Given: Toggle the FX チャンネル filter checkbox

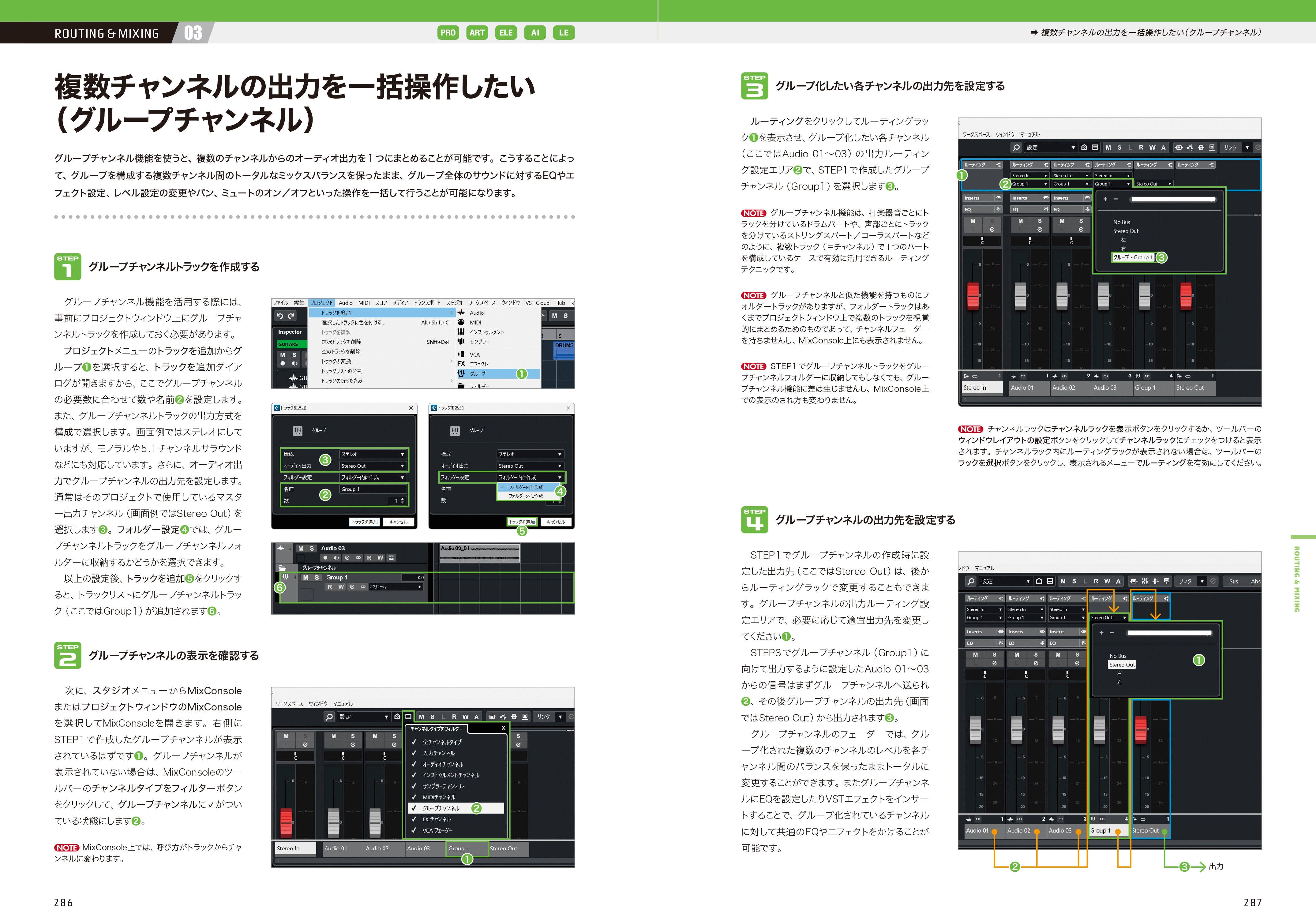Looking at the screenshot, I should click(x=414, y=819).
